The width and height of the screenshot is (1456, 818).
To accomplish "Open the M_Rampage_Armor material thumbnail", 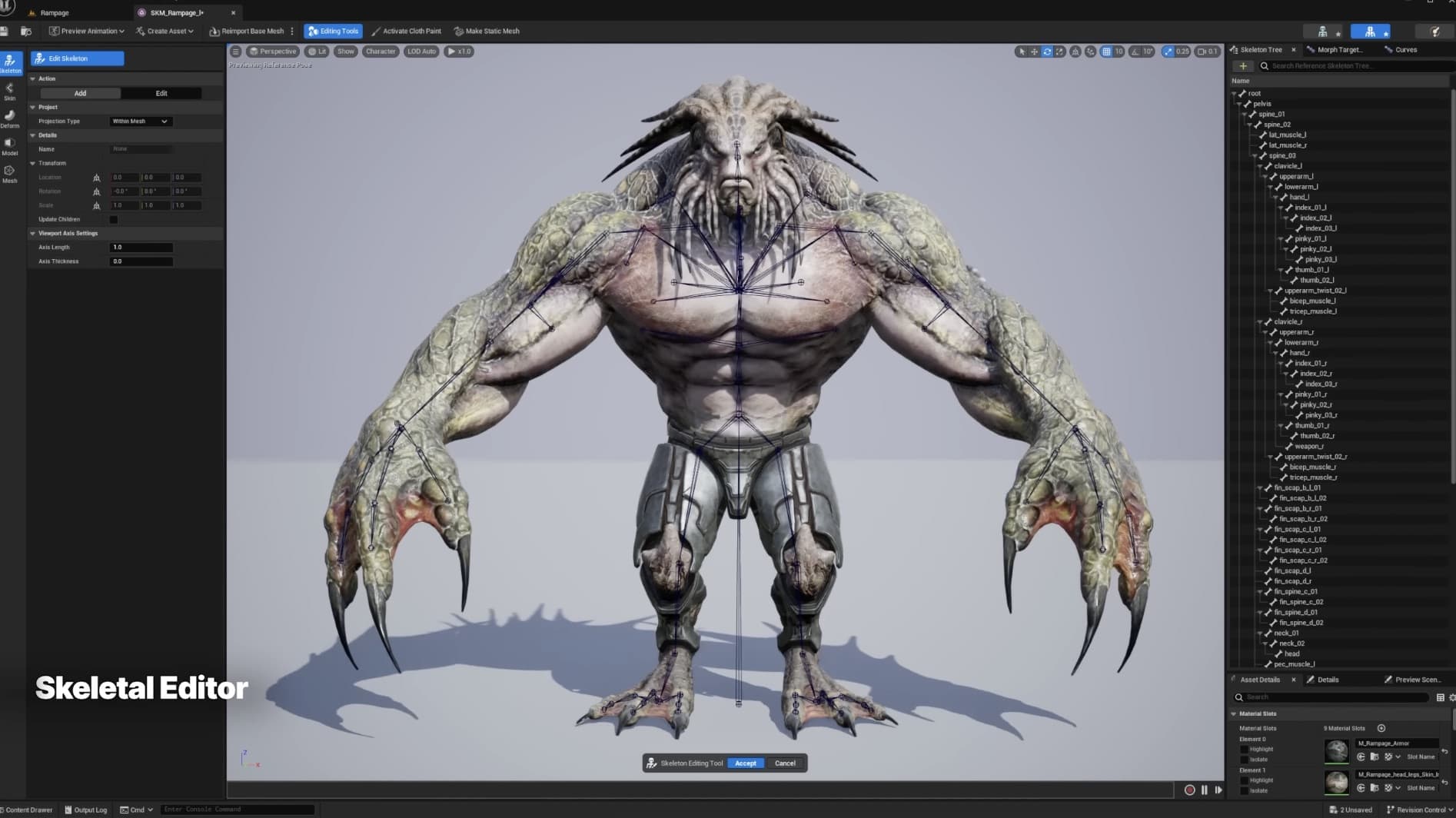I will coord(1335,750).
